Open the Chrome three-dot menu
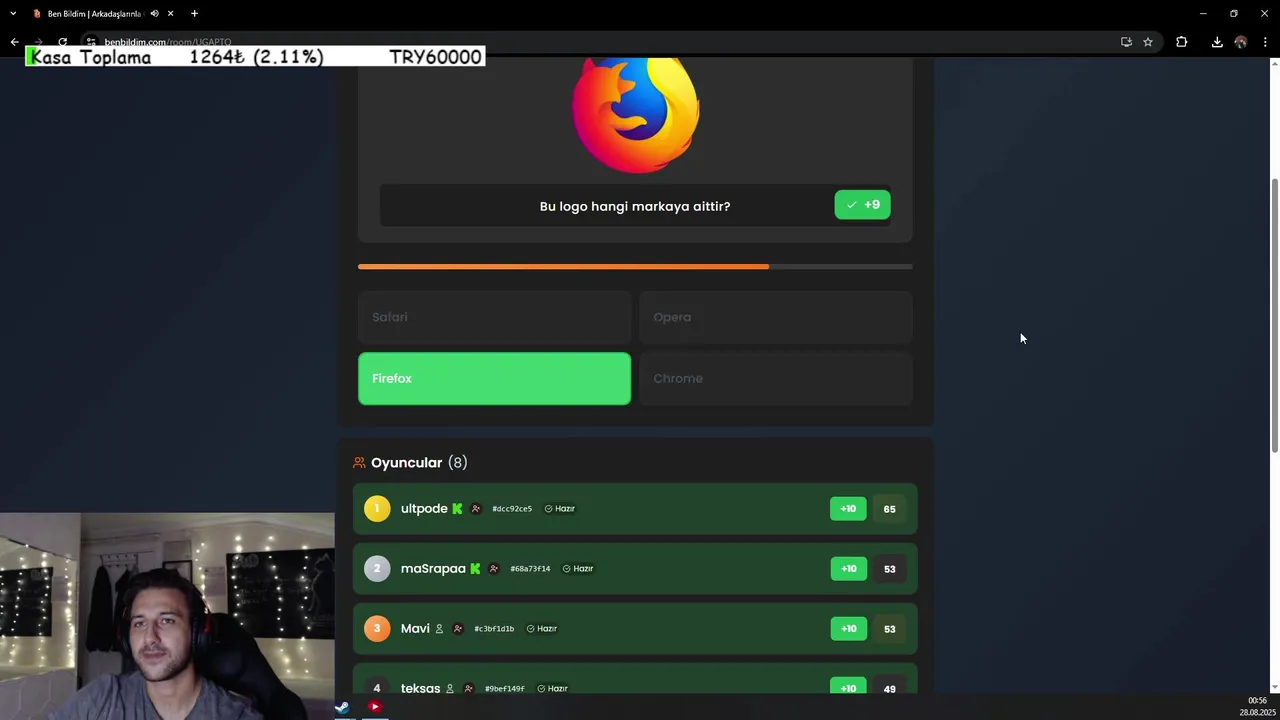 1266,42
